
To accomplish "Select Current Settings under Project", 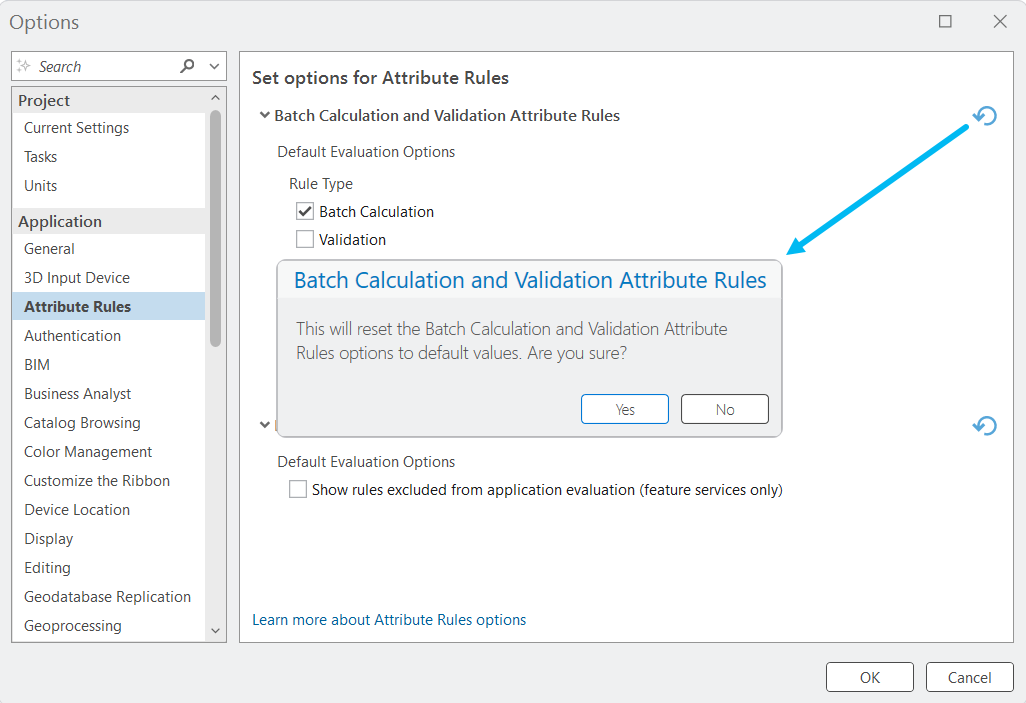I will (75, 127).
